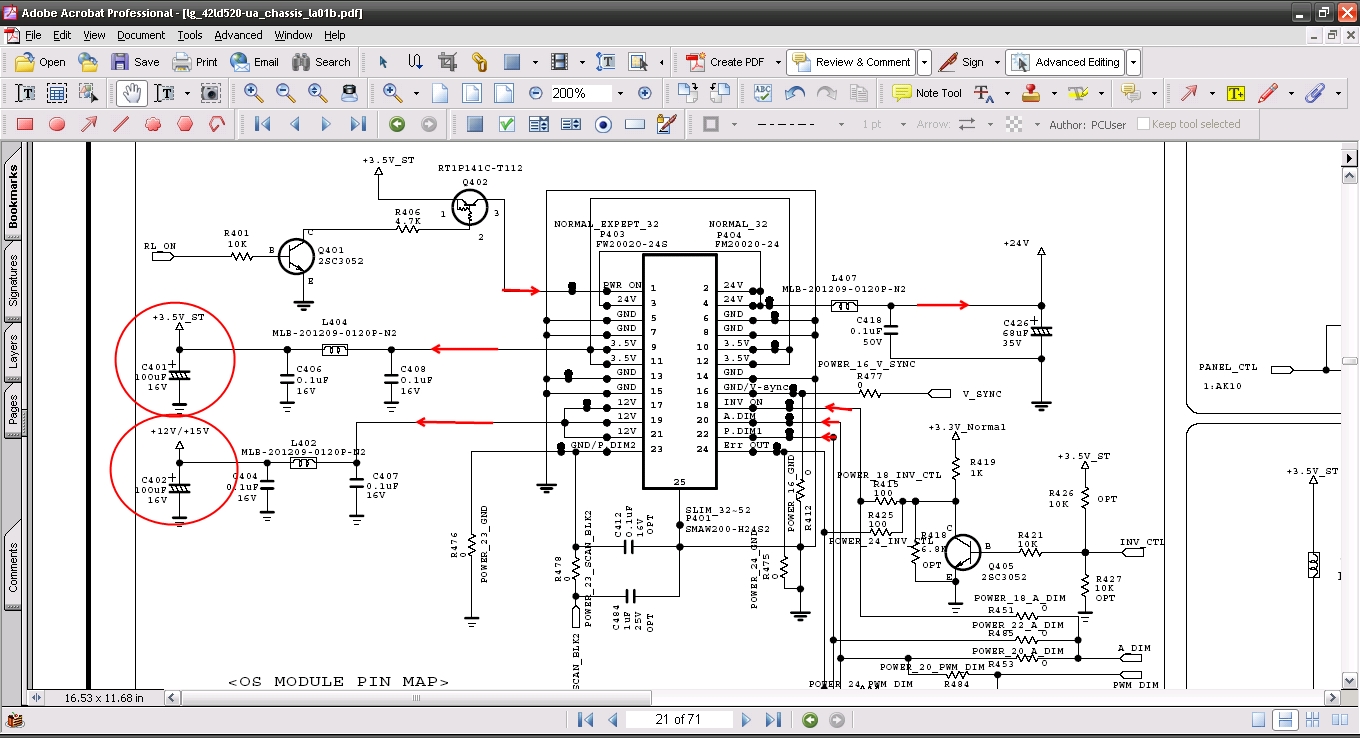Choose the Cloud shape drawing tool
The width and height of the screenshot is (1360, 738).
click(153, 125)
